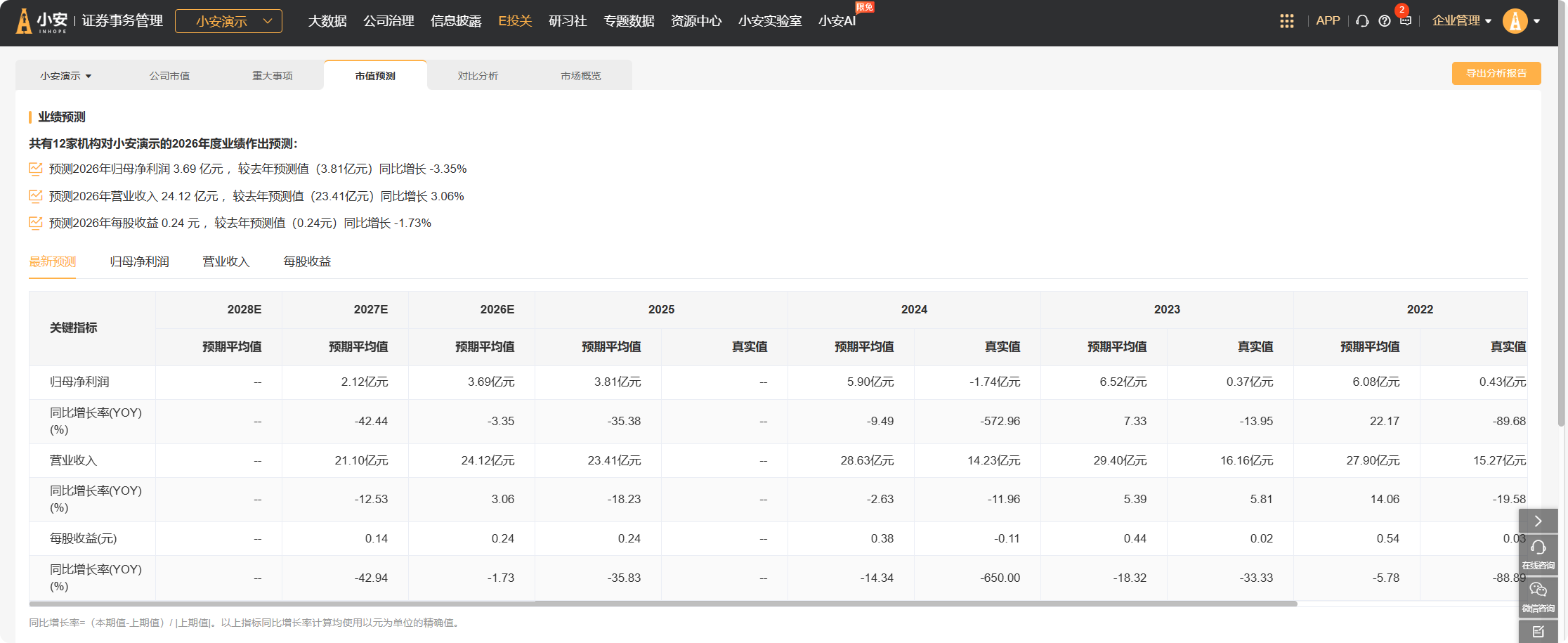Viewport: 1568px width, 643px height.
Task: Click the 2027E column header
Action: point(346,309)
